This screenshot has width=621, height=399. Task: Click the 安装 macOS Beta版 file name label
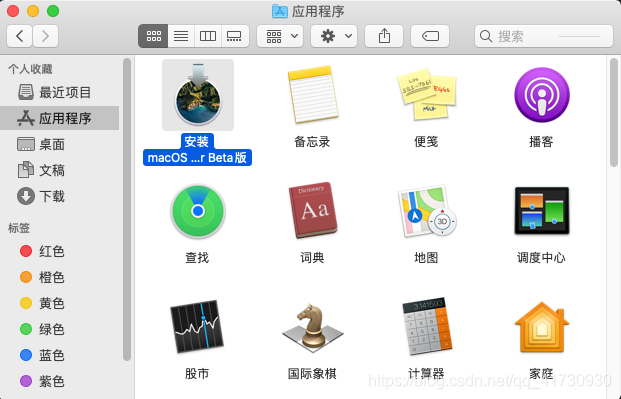click(197, 149)
